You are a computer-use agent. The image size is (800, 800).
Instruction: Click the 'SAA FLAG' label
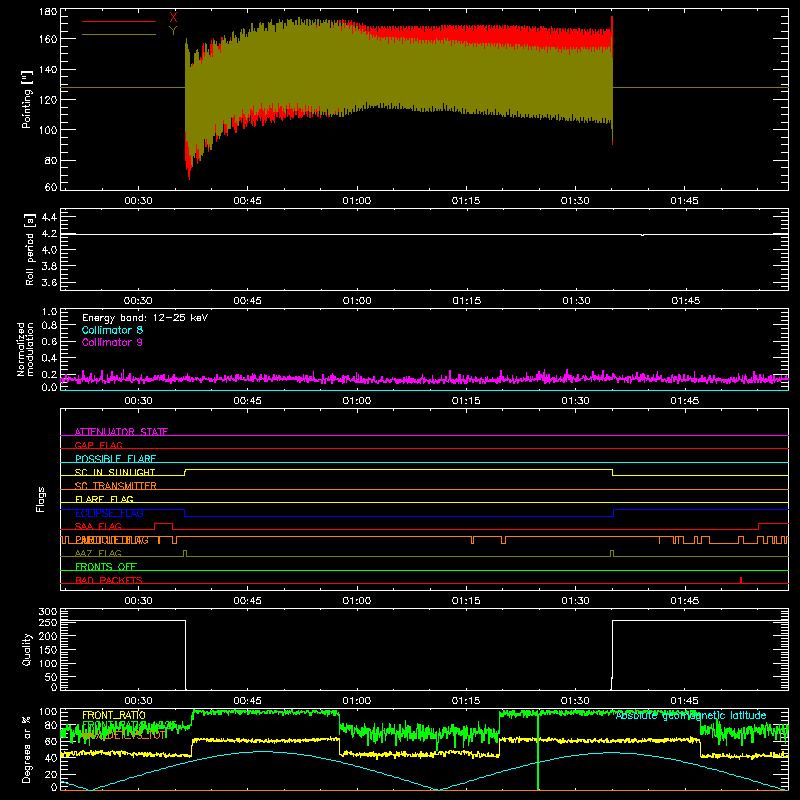(x=98, y=526)
